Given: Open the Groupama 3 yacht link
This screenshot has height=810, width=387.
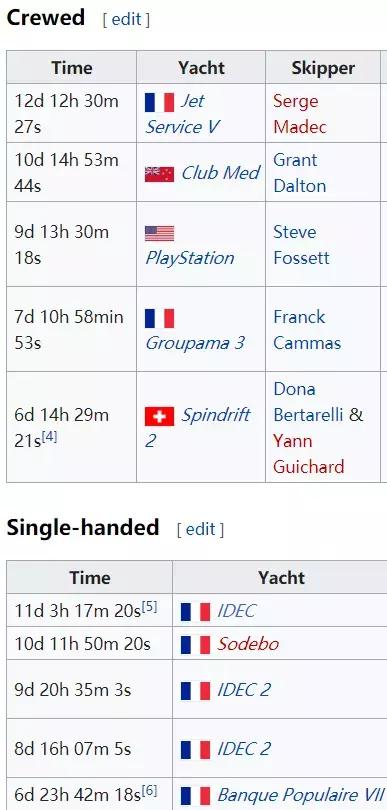Looking at the screenshot, I should [195, 343].
